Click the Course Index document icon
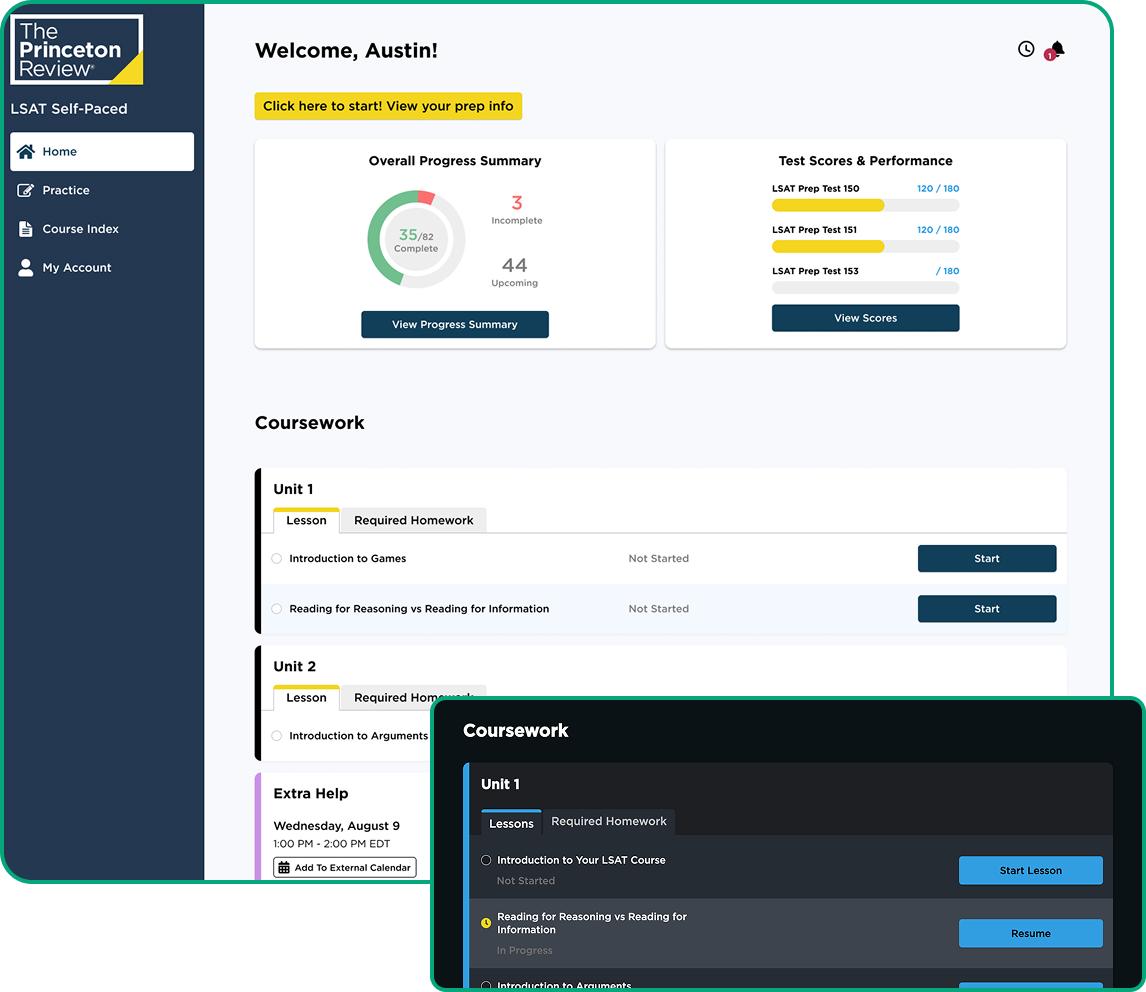1146x992 pixels. click(26, 229)
